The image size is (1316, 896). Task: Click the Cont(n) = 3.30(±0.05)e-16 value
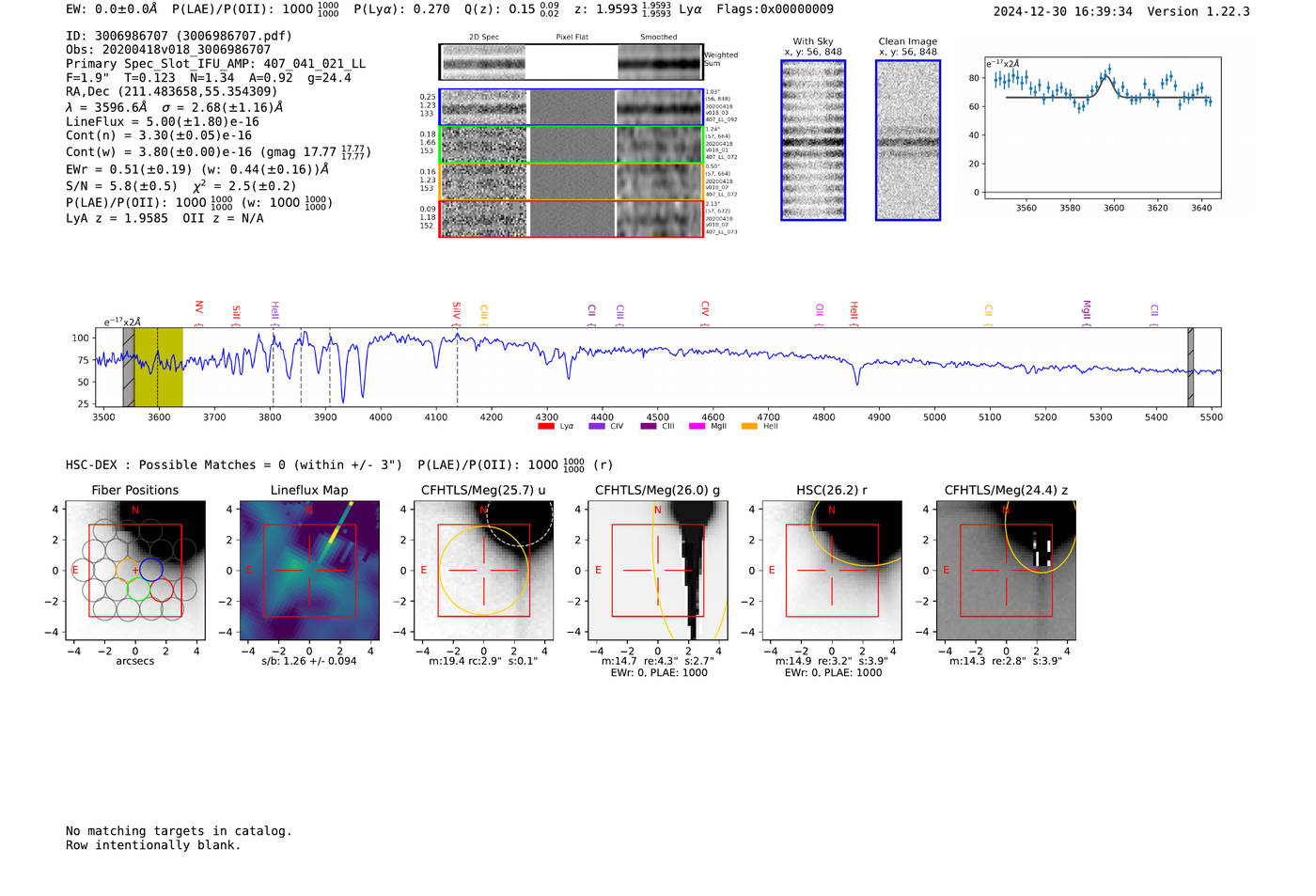pyautogui.click(x=159, y=135)
